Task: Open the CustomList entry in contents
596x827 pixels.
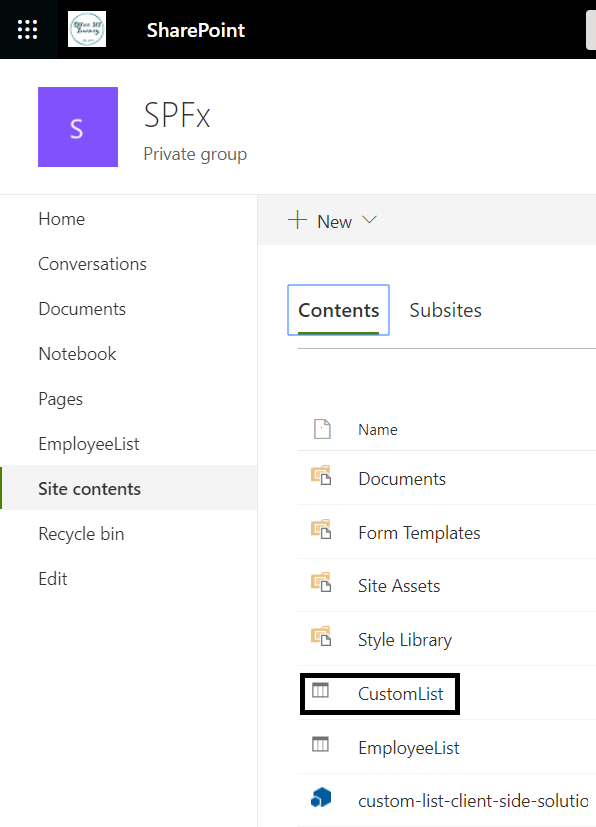Action: (x=400, y=694)
